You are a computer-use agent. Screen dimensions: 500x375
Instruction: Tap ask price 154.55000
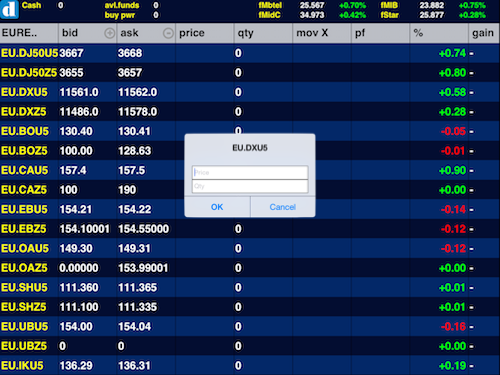(x=144, y=229)
